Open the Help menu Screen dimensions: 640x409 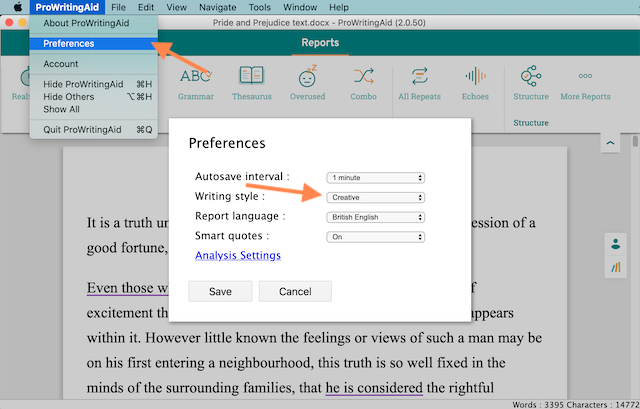click(339, 7)
